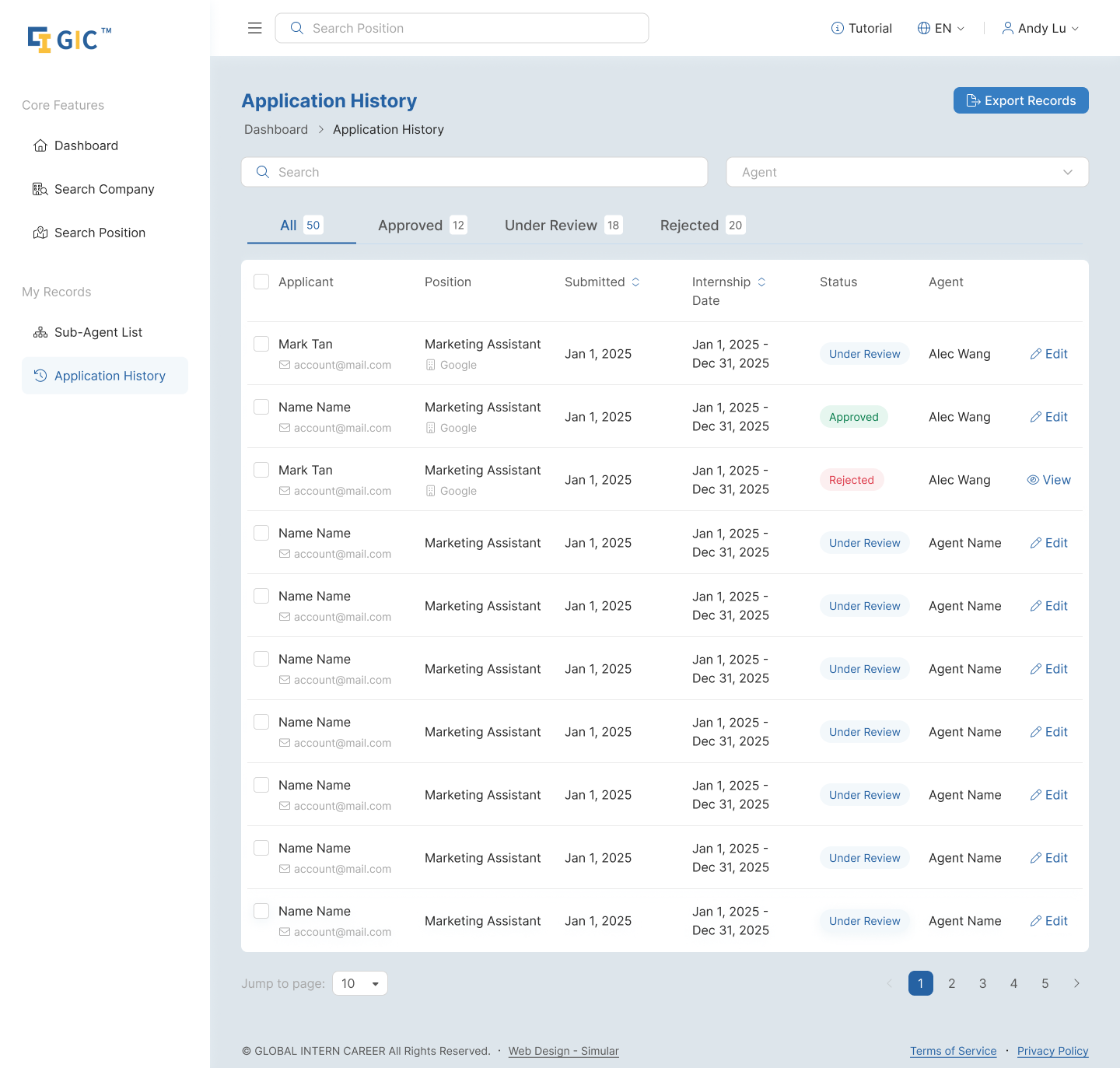Open the EN language dropdown
The height and width of the screenshot is (1068, 1120).
[941, 28]
